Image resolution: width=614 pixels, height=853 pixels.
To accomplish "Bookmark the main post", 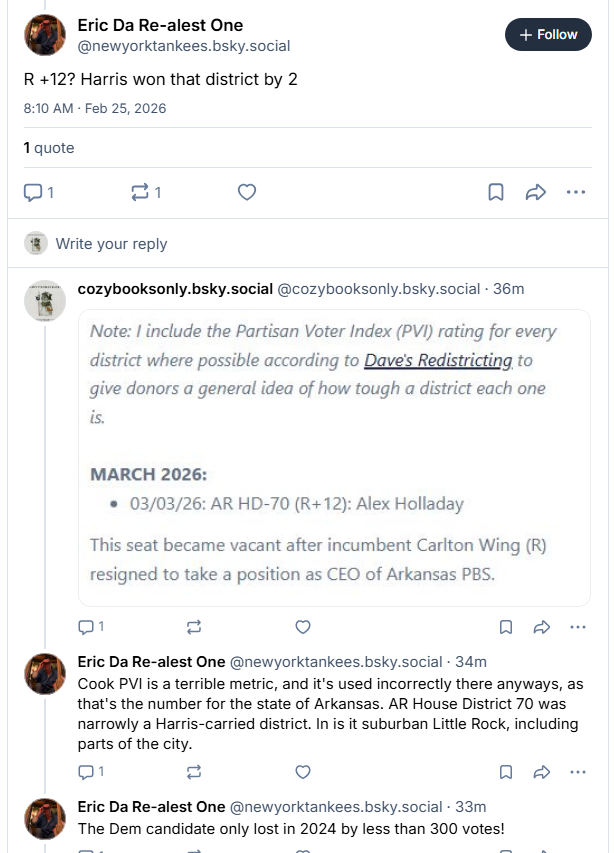I will [x=496, y=192].
